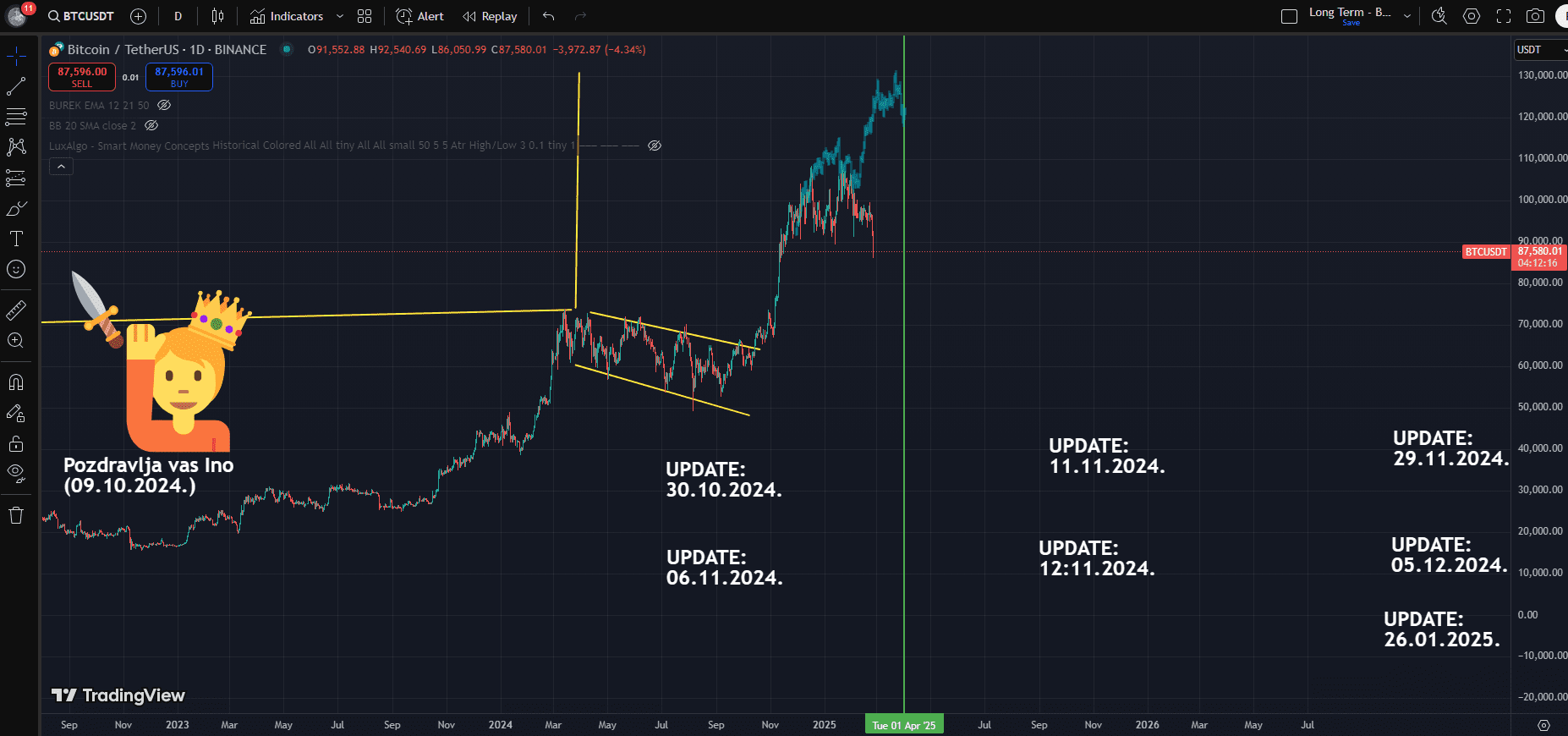Collapse the indicator legend with chevron

click(61, 167)
